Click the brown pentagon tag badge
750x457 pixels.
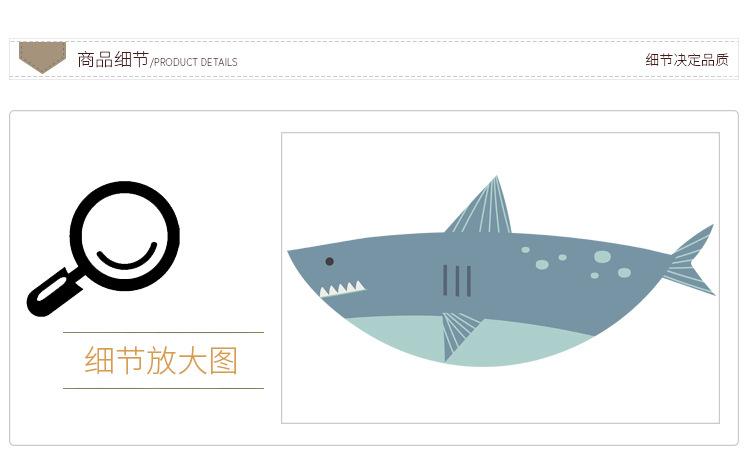(x=42, y=57)
